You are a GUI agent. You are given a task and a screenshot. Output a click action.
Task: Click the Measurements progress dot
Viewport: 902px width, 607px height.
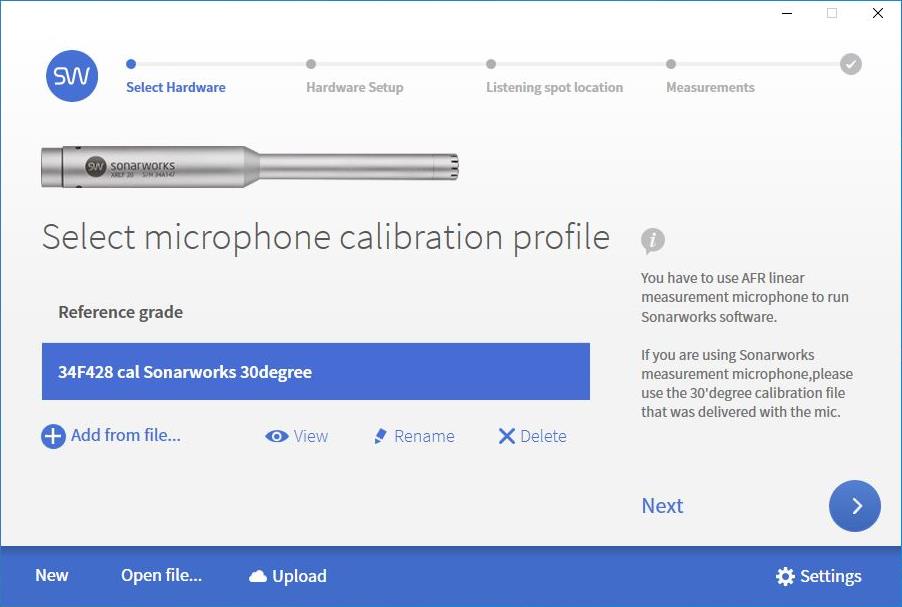[x=673, y=63]
